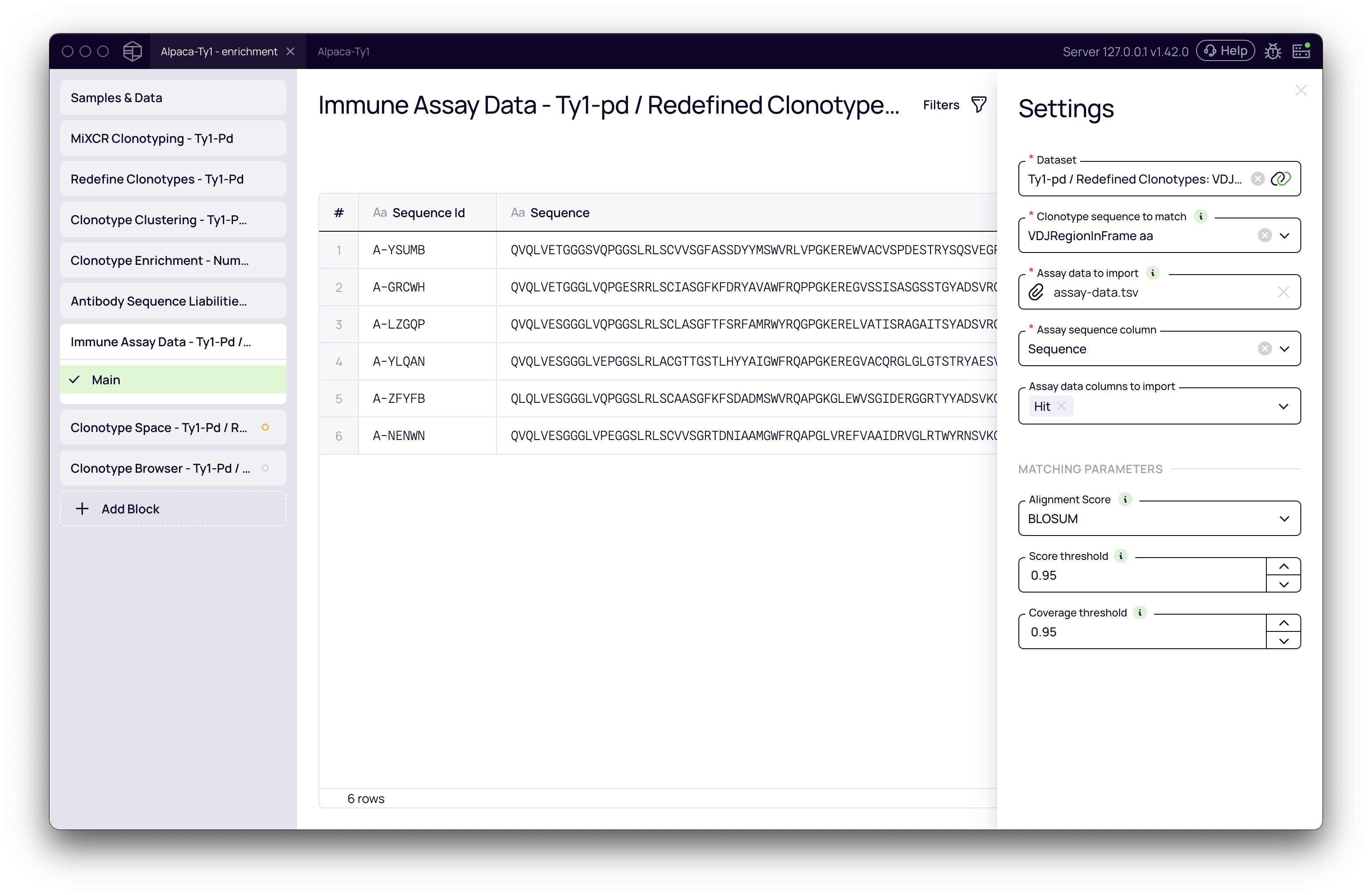Open the bug report icon in the top bar
This screenshot has width=1372, height=895.
click(1273, 51)
